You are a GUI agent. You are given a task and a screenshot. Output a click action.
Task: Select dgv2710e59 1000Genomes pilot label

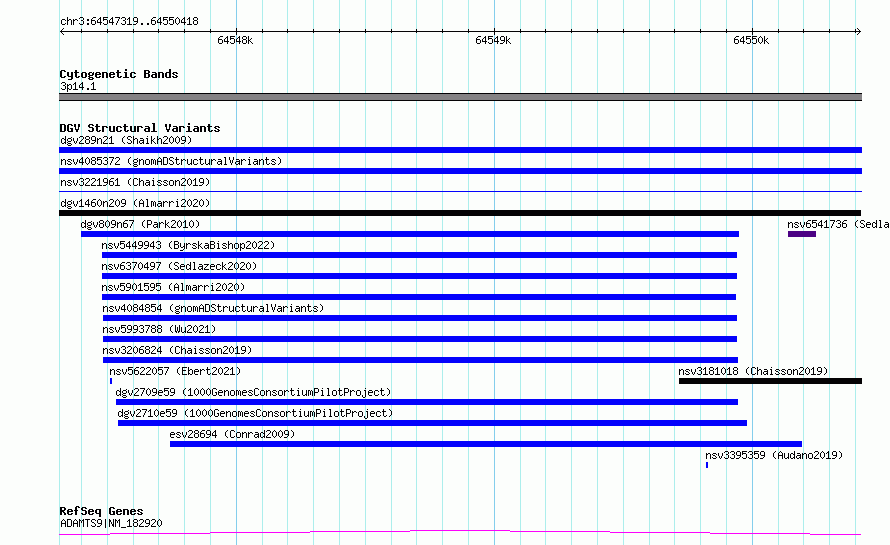(255, 413)
